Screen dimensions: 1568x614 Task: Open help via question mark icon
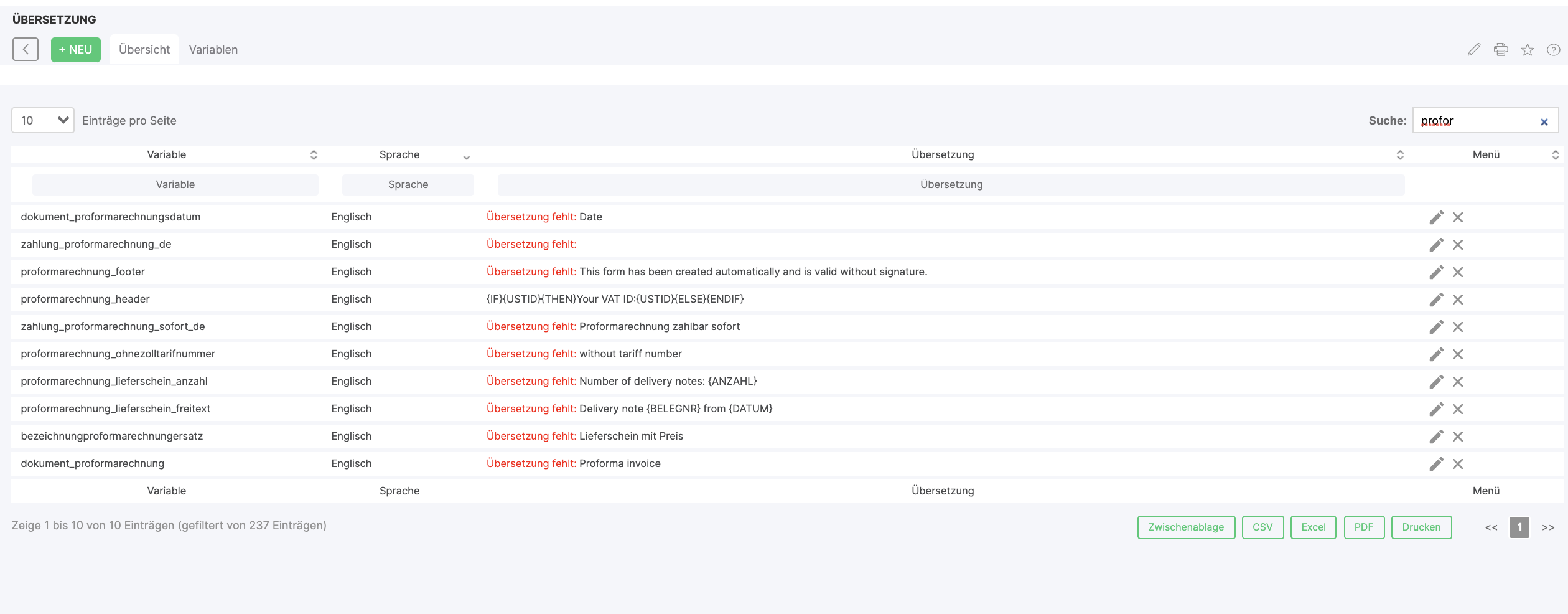(x=1554, y=50)
